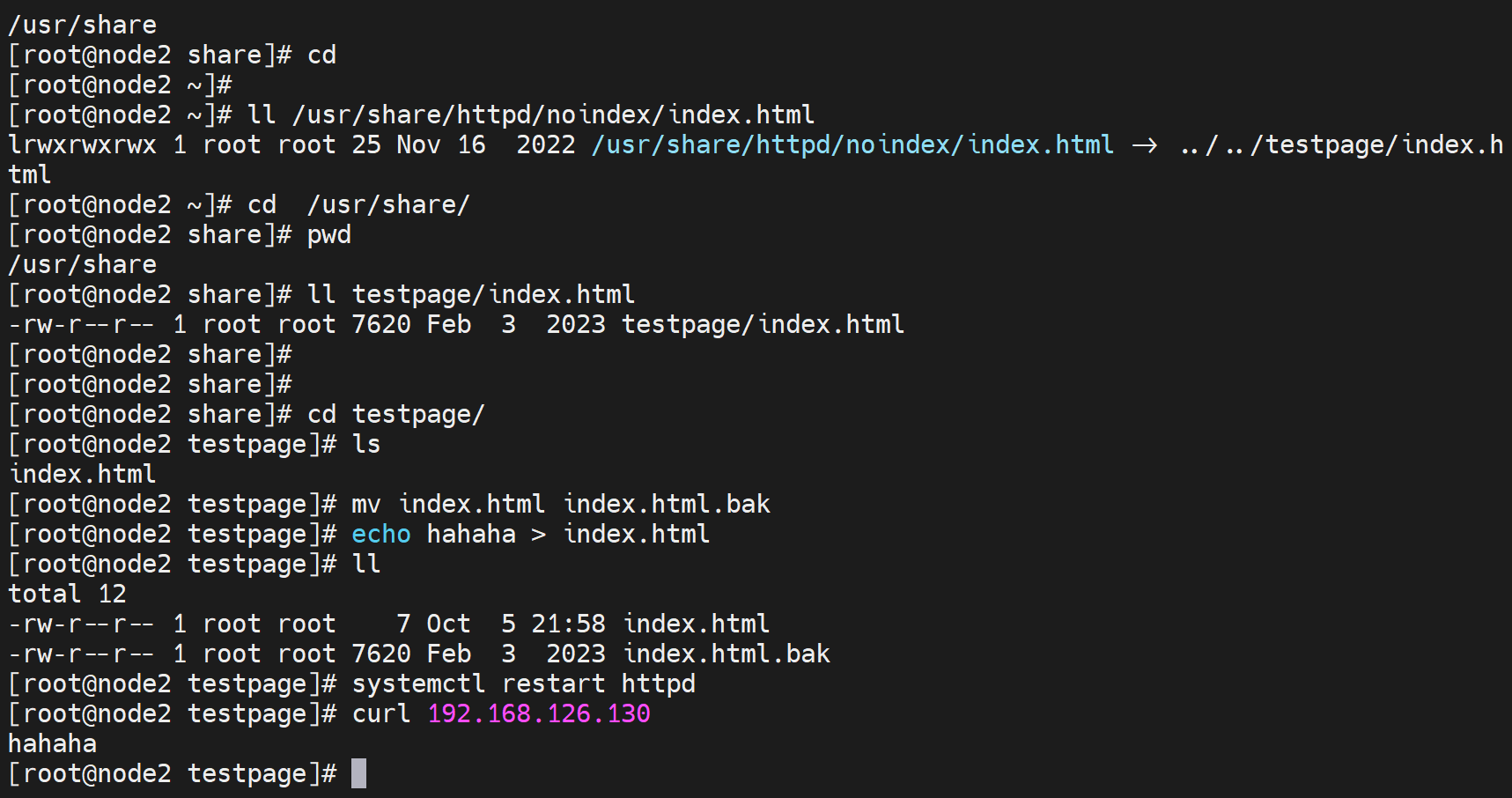The image size is (1512, 798).
Task: Click the symlink target ../../testpage/index.h text
Action: coord(1340,144)
